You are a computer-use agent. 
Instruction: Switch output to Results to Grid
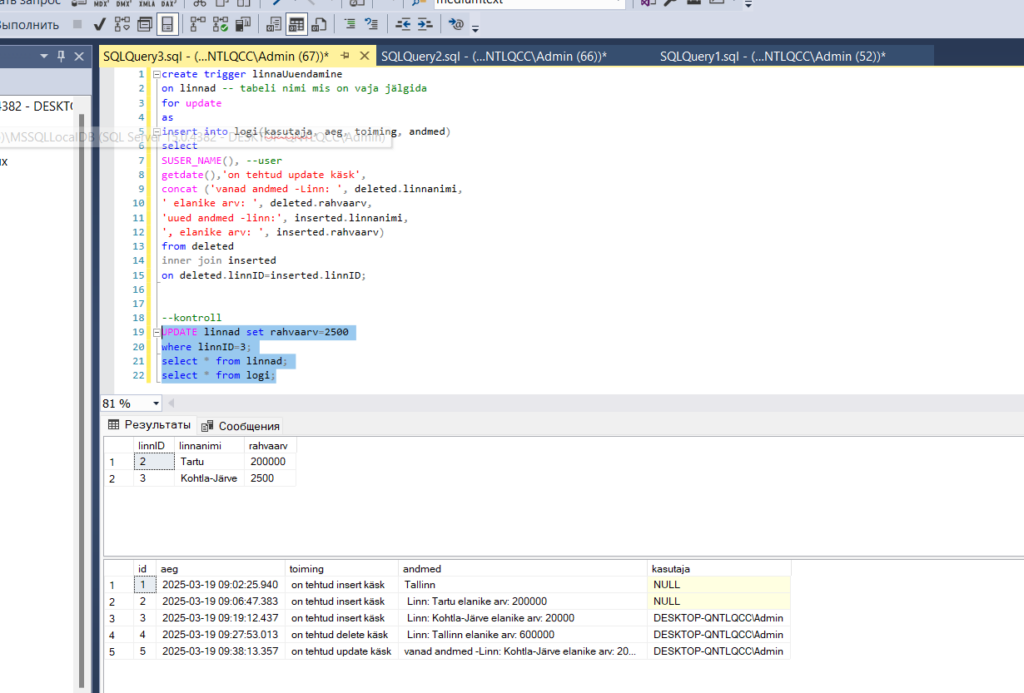point(296,25)
